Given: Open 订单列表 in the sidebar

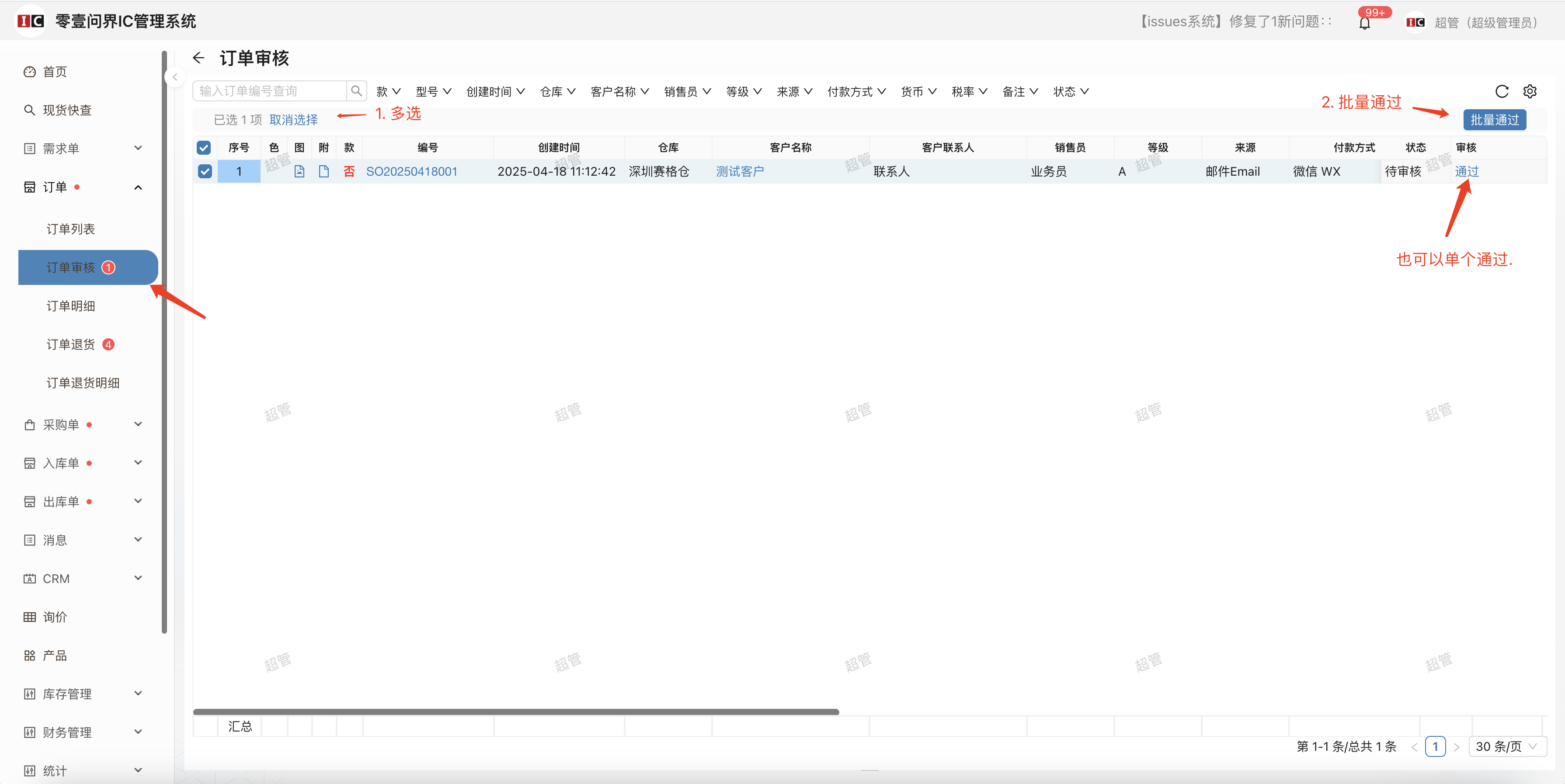Looking at the screenshot, I should coord(71,229).
